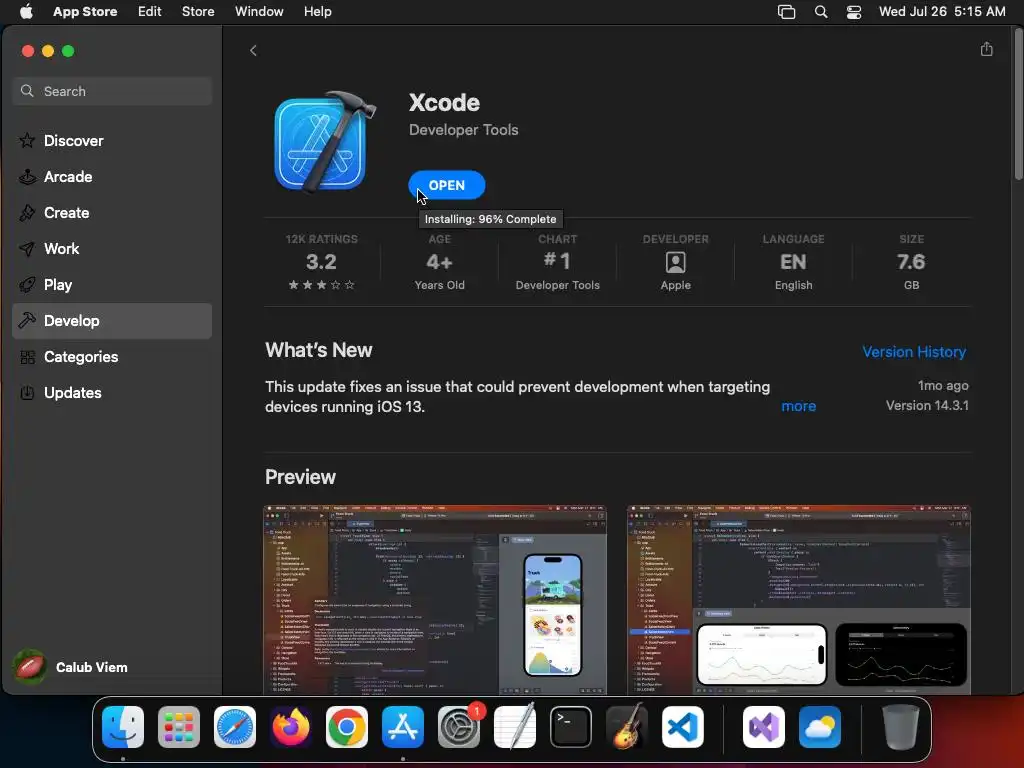Viewport: 1024px width, 768px height.
Task: Open the Store menu
Action: click(x=198, y=12)
